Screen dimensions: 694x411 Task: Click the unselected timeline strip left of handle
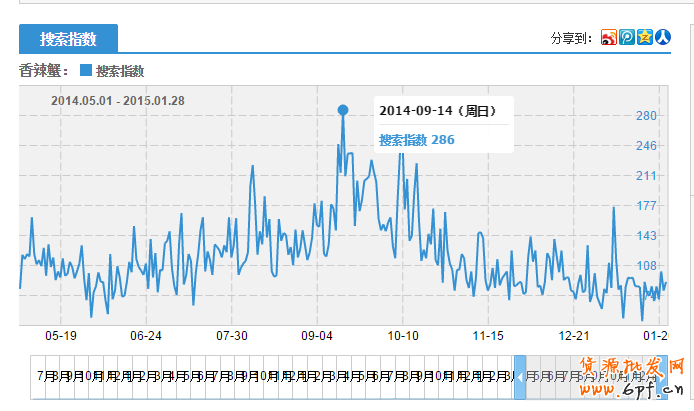click(270, 377)
